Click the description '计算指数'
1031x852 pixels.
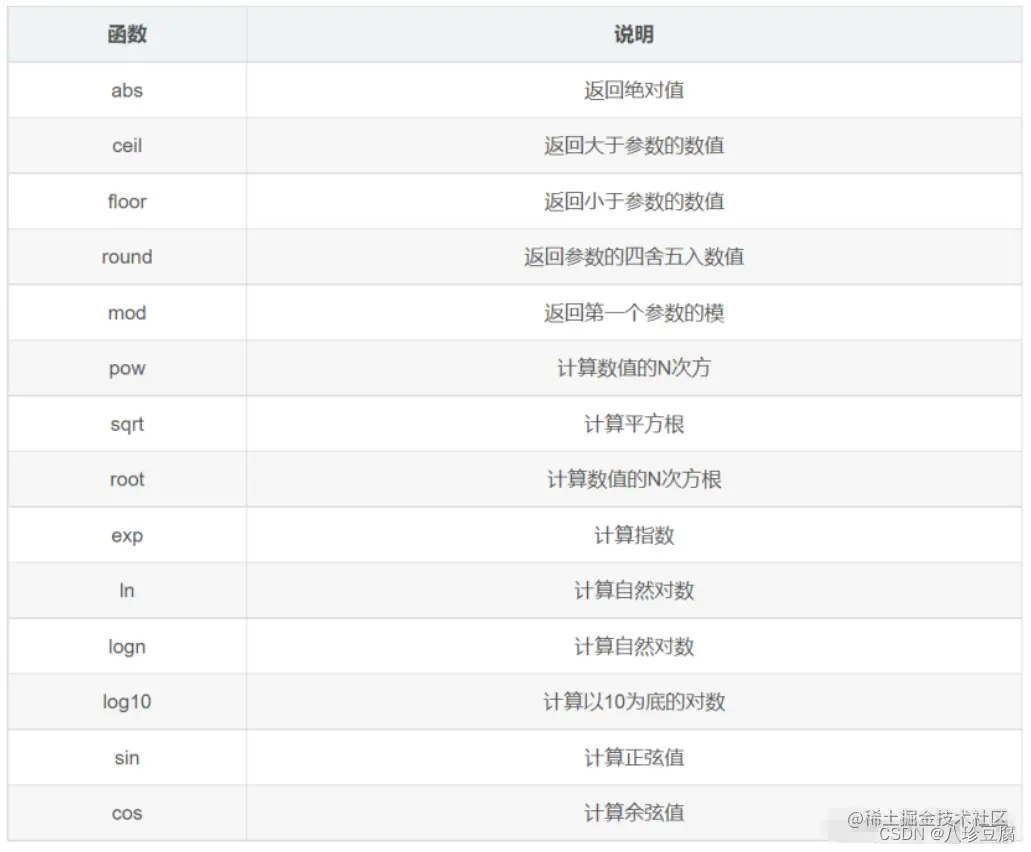[x=634, y=534]
